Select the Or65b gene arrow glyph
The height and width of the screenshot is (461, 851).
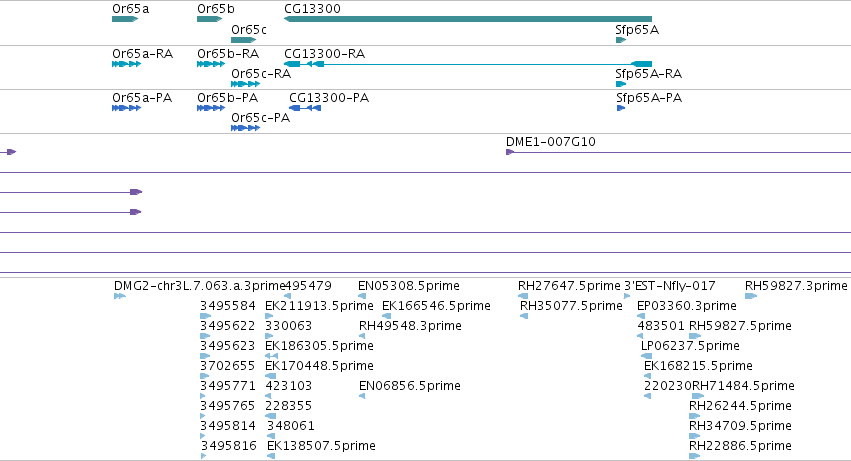click(209, 19)
